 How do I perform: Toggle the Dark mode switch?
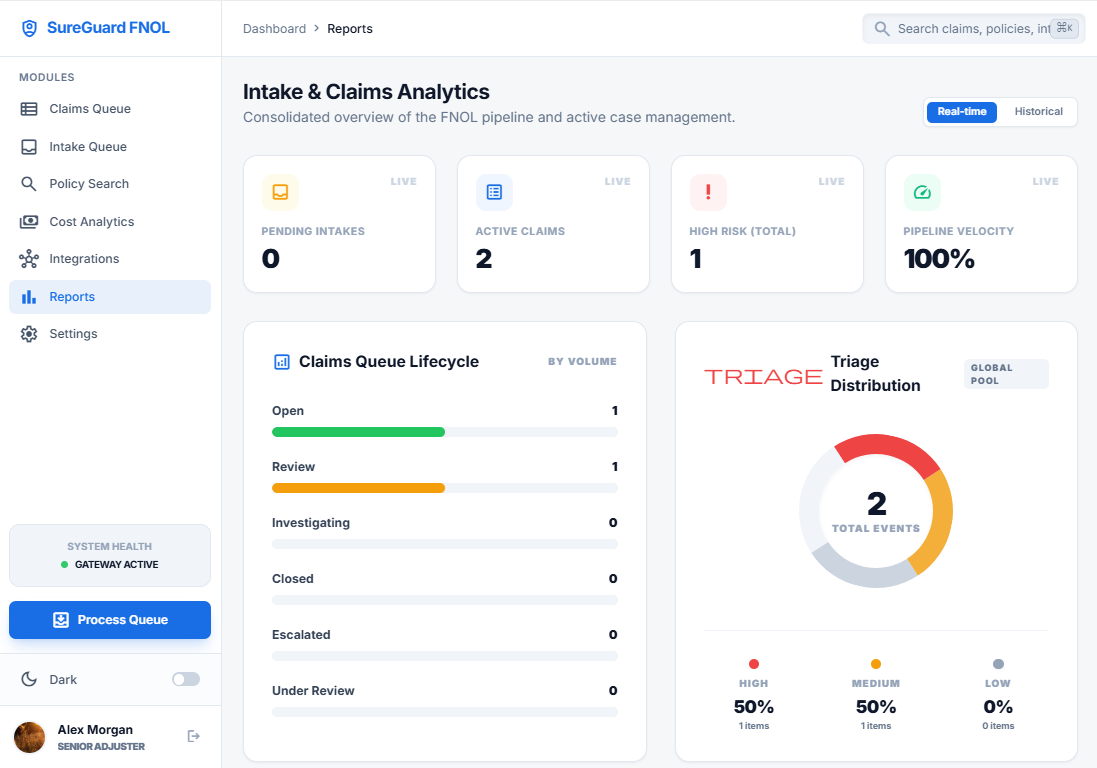tap(185, 679)
